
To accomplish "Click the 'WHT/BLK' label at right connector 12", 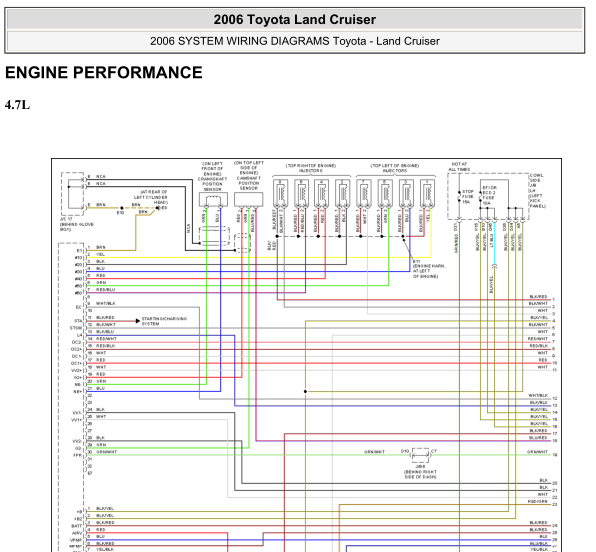I will pyautogui.click(x=538, y=396).
